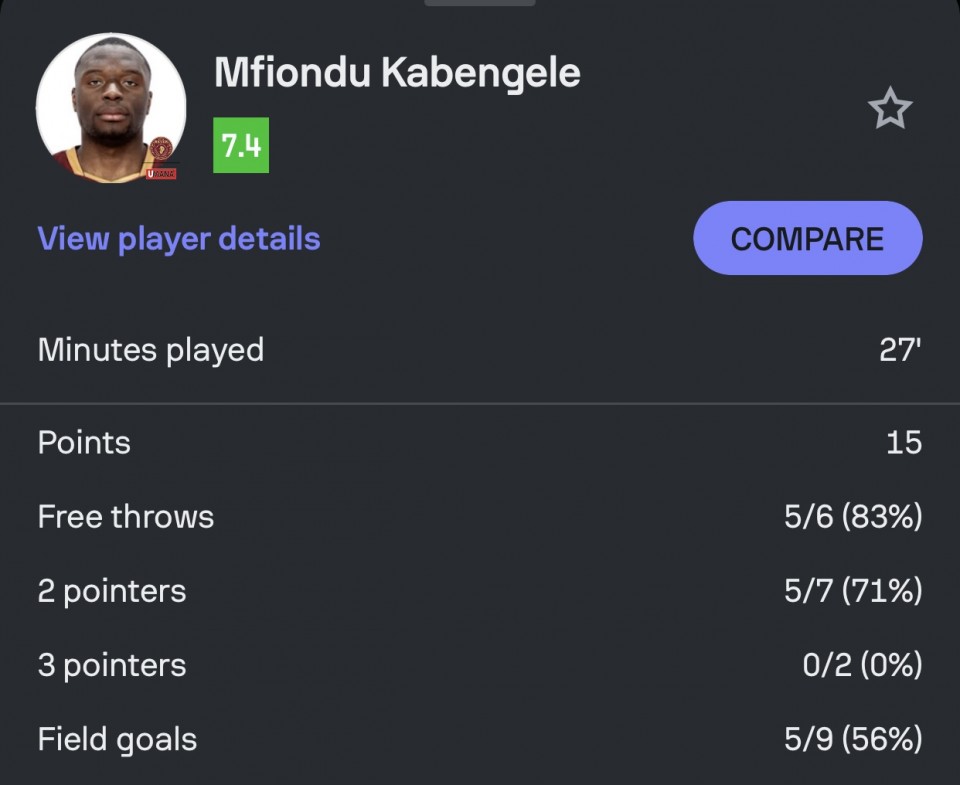Tap the 3 pointers stat label

pyautogui.click(x=112, y=666)
